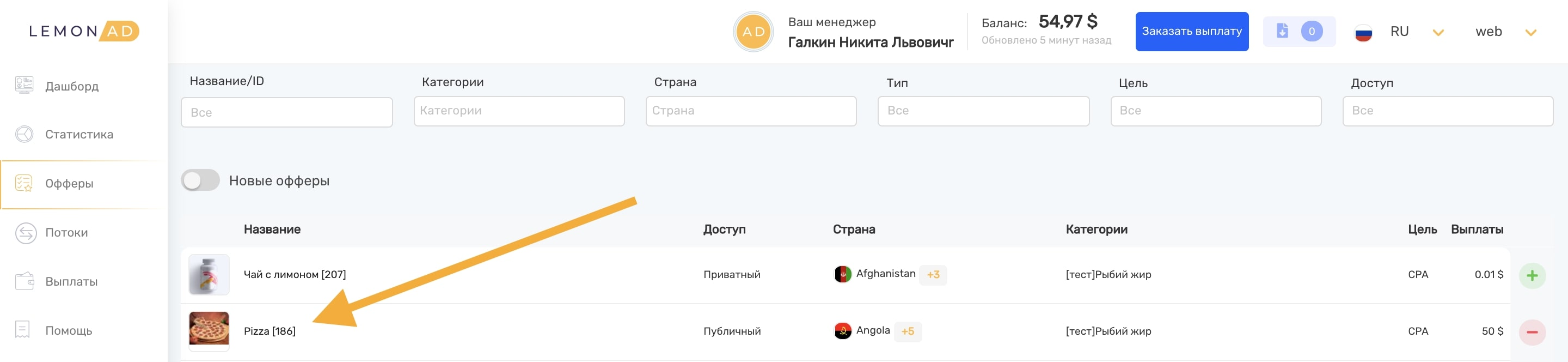The height and width of the screenshot is (362, 1568).
Task: Click the Help (Помощь) document icon
Action: tap(22, 330)
